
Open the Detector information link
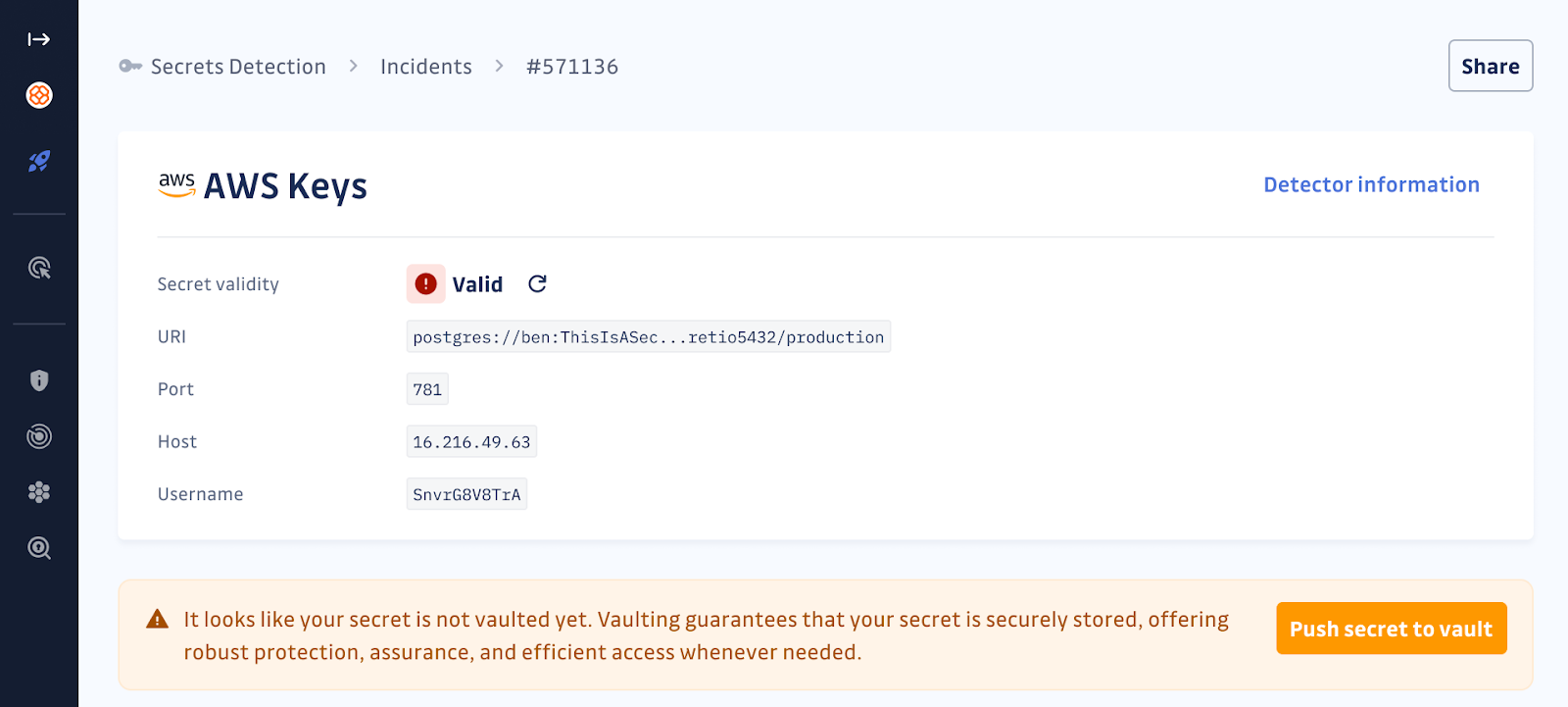(x=1371, y=184)
